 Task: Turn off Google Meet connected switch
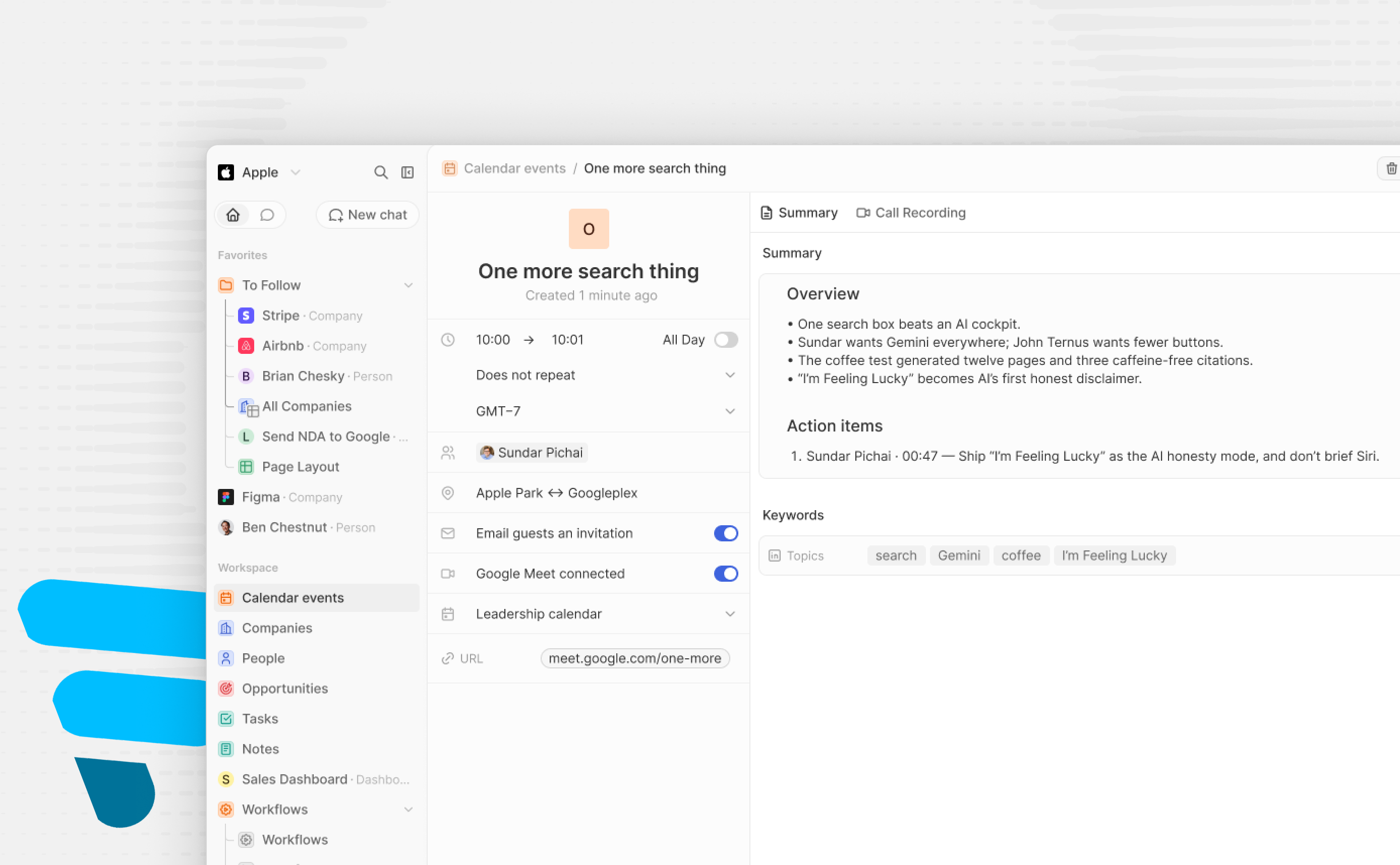point(726,573)
